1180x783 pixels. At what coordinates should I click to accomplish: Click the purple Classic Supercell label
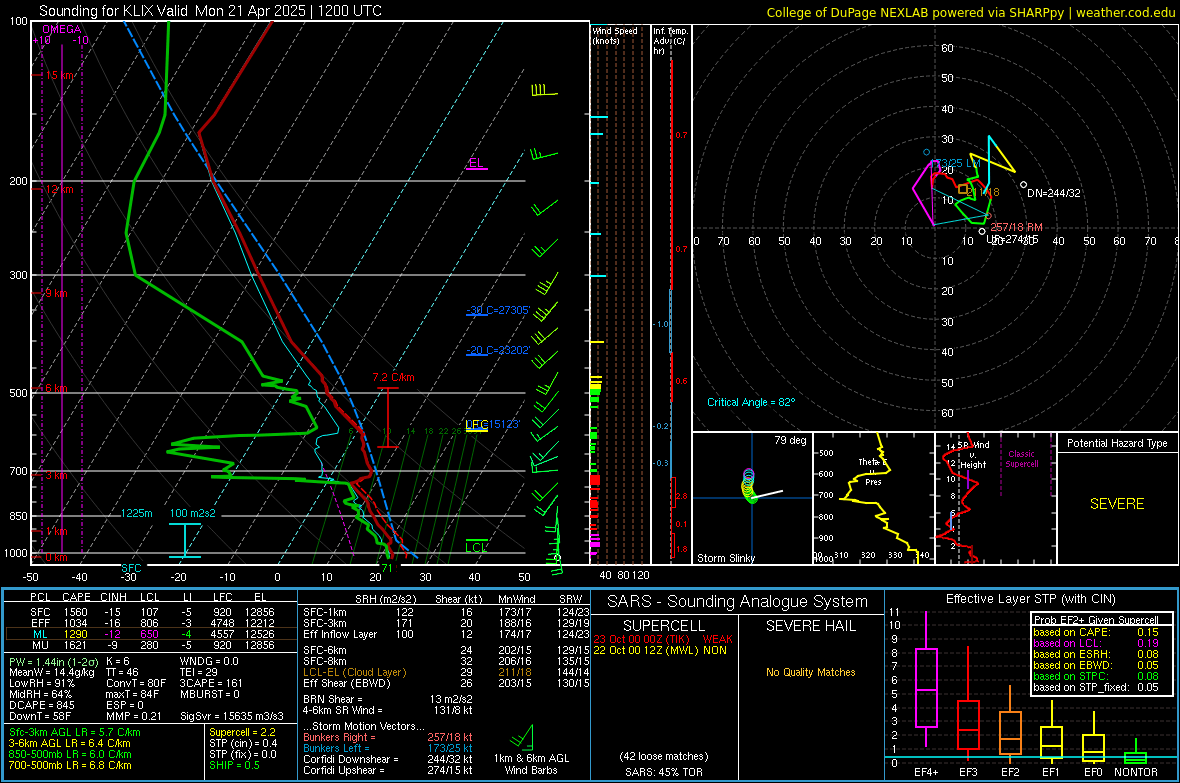(x=1021, y=459)
